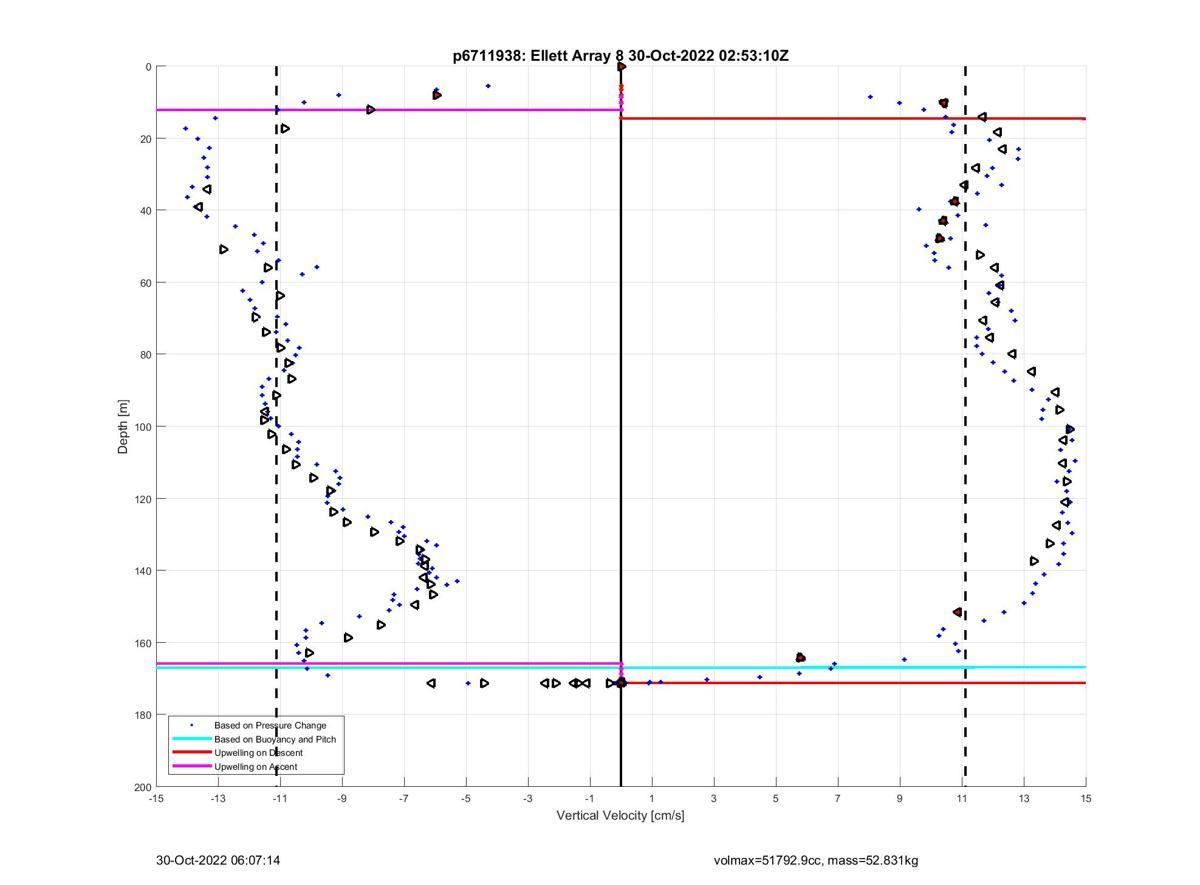Click y-axis depth tick label '120'
The height and width of the screenshot is (885, 1200).
142,499
